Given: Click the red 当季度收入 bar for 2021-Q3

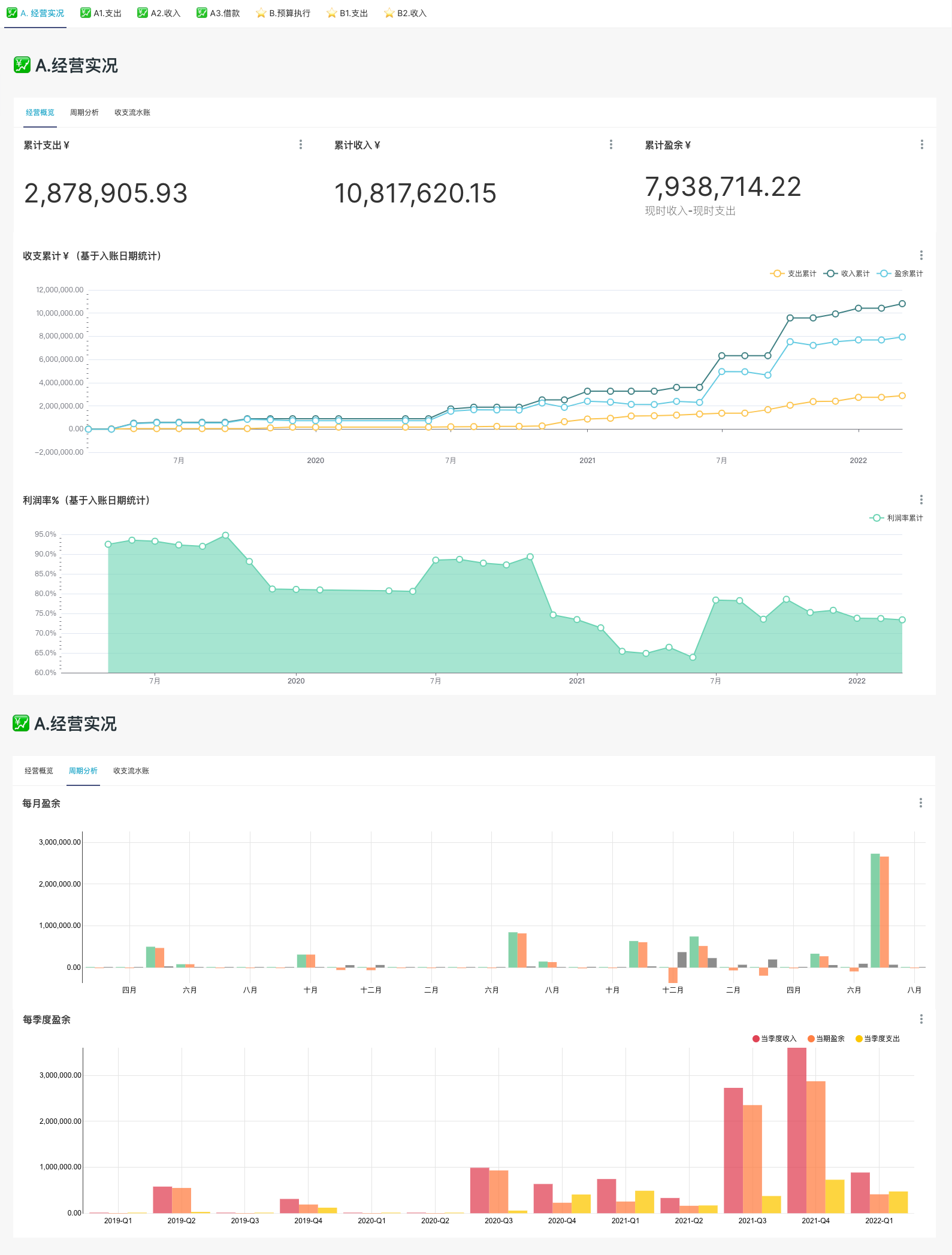Looking at the screenshot, I should 733,1150.
